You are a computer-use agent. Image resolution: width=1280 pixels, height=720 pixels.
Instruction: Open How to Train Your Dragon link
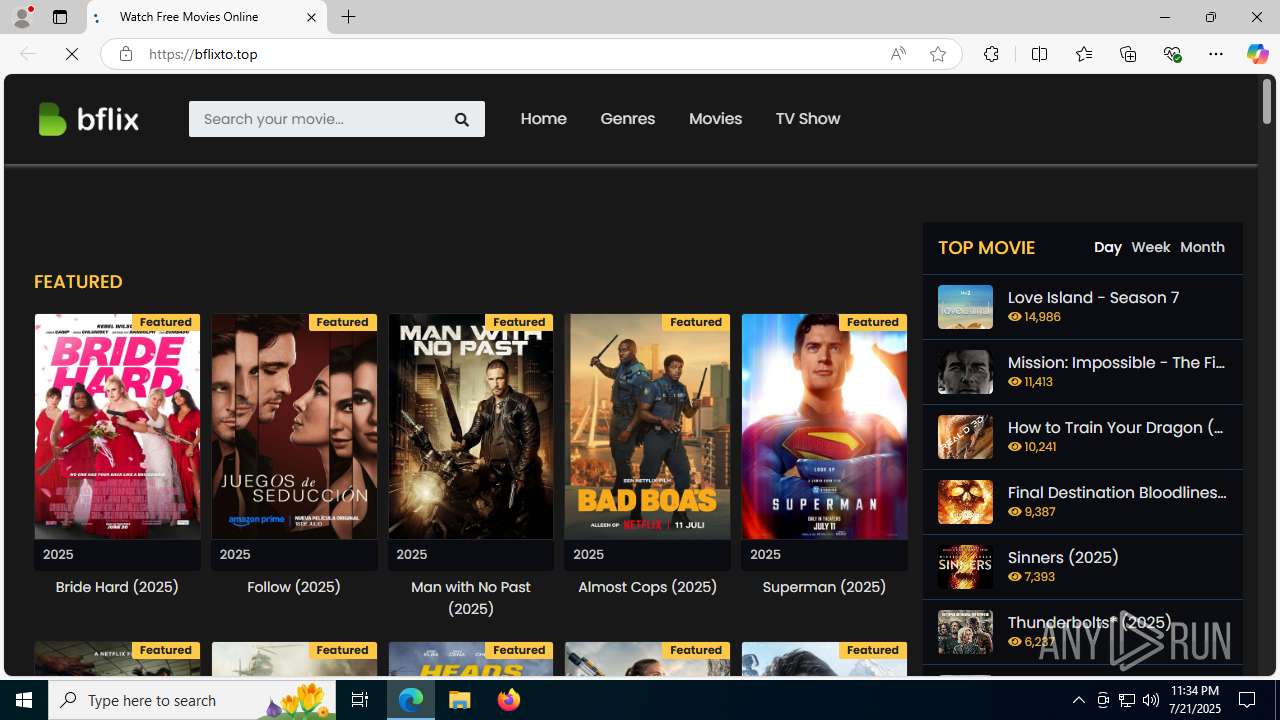tap(1117, 428)
